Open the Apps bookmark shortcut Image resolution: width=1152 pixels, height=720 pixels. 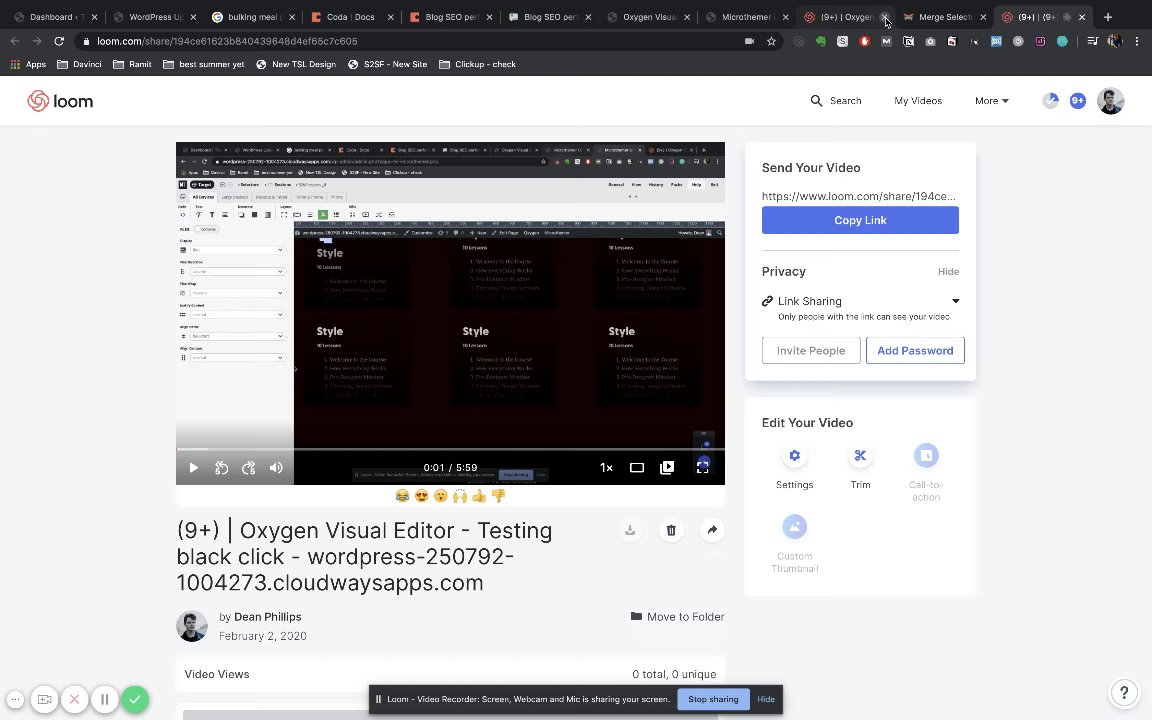(x=28, y=64)
